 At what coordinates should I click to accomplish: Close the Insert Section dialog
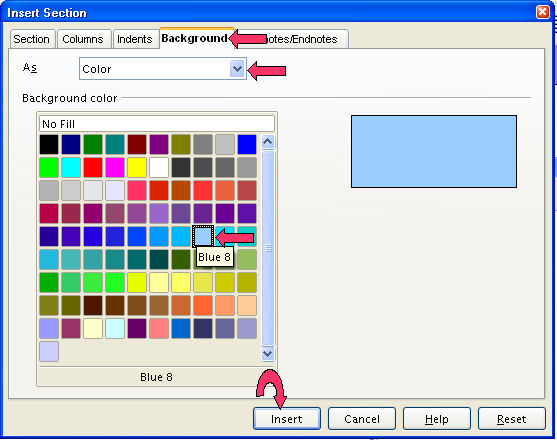pyautogui.click(x=542, y=12)
